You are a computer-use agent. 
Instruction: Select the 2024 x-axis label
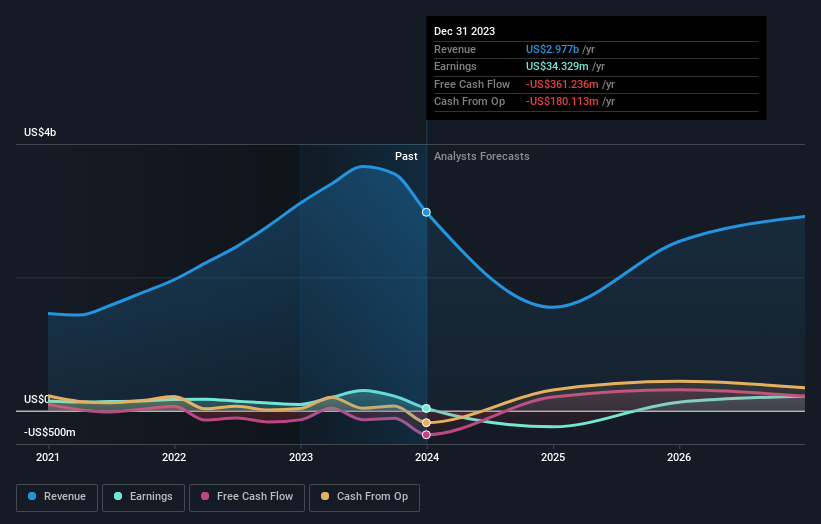point(427,457)
